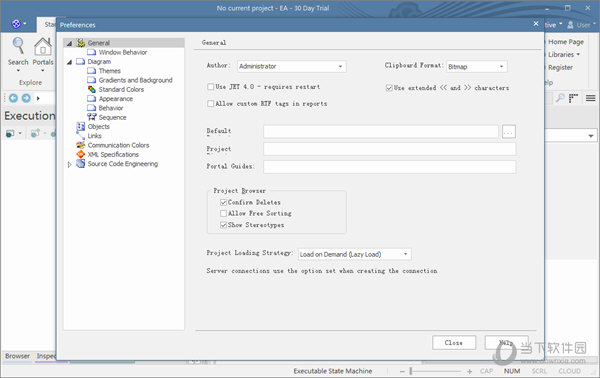Open the Search ribbon dropdown arrow
The height and width of the screenshot is (378, 600).
point(18,70)
